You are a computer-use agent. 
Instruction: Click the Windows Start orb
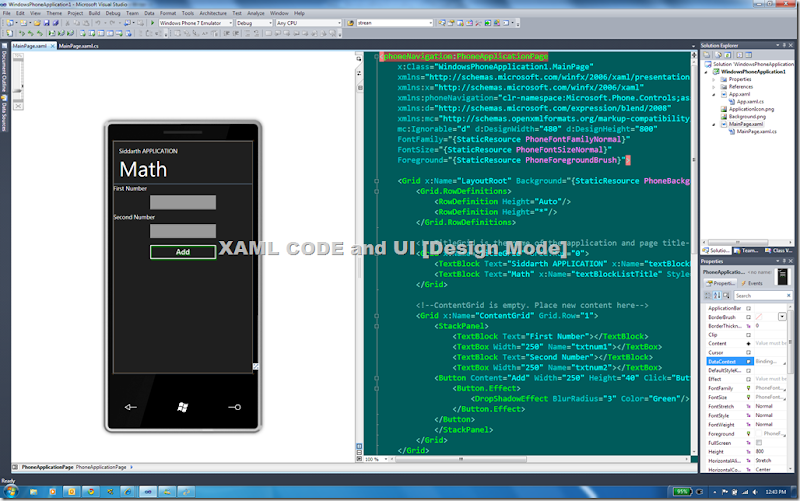12,491
